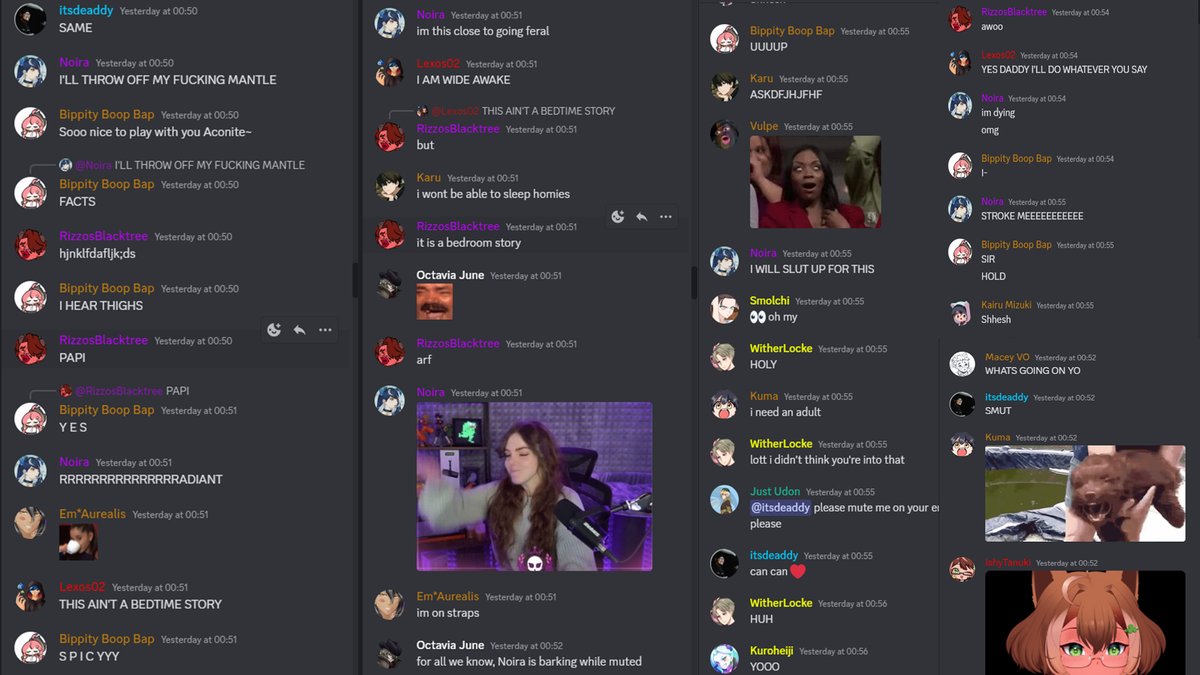Screen dimensions: 1200x675
Task: Click Macey VO's profile avatar
Action: tap(962, 364)
